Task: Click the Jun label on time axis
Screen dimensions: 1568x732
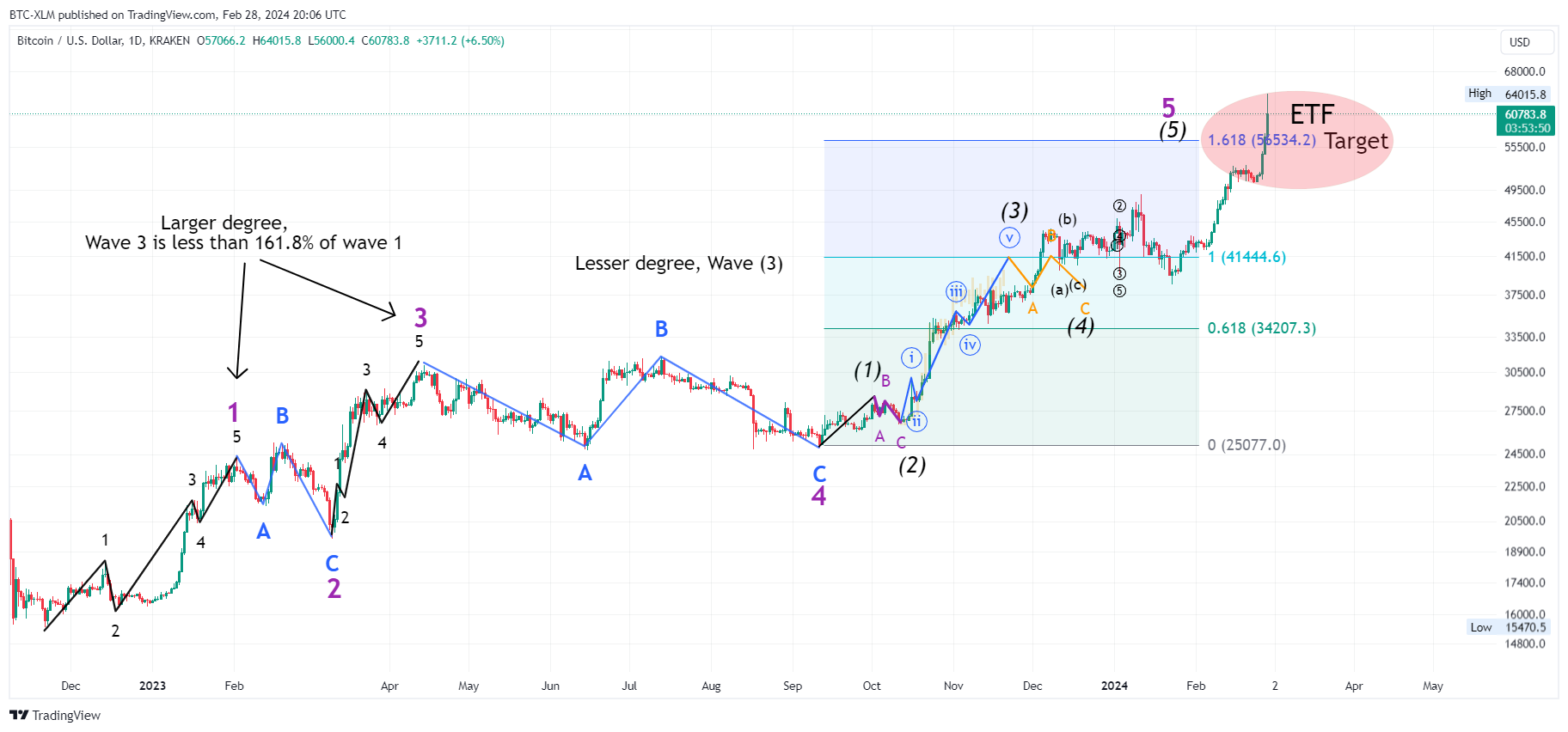Action: click(550, 686)
